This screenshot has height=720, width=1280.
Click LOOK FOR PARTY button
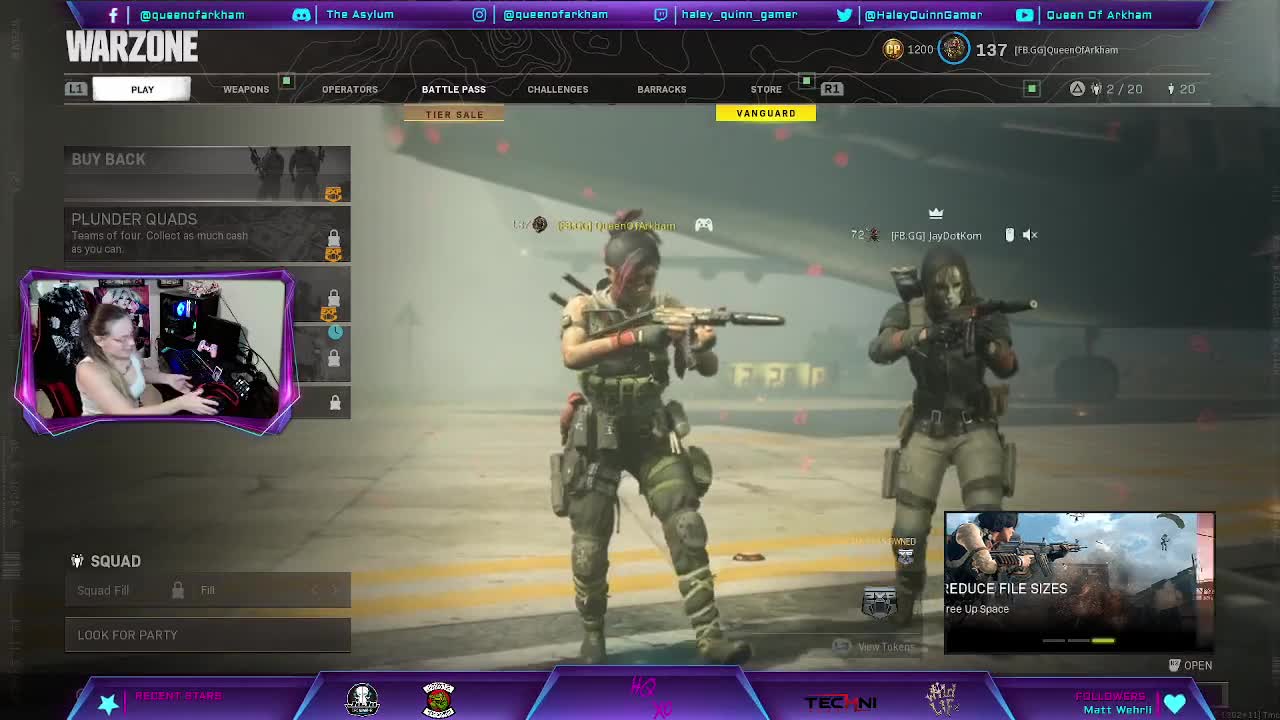coord(208,635)
